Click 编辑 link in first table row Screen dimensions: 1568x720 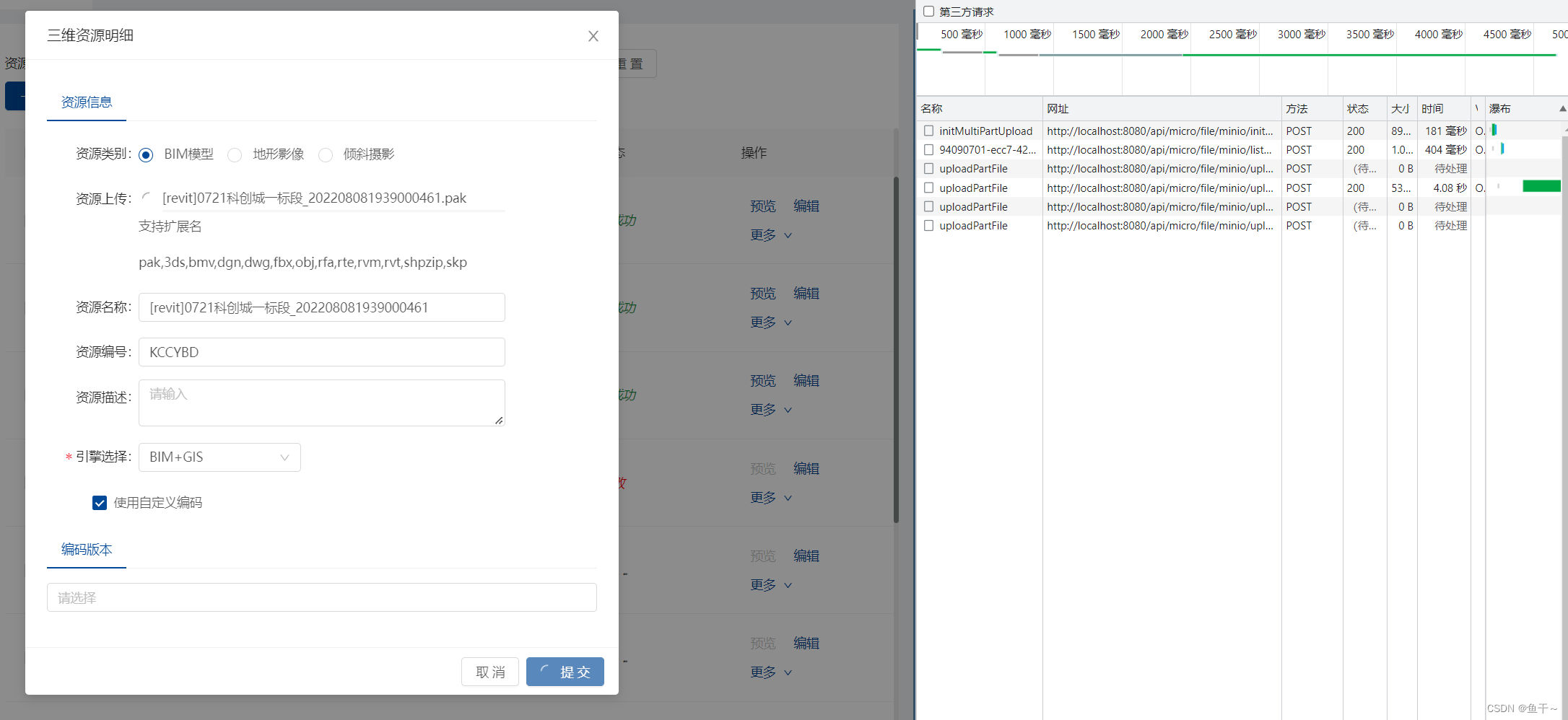tap(806, 206)
